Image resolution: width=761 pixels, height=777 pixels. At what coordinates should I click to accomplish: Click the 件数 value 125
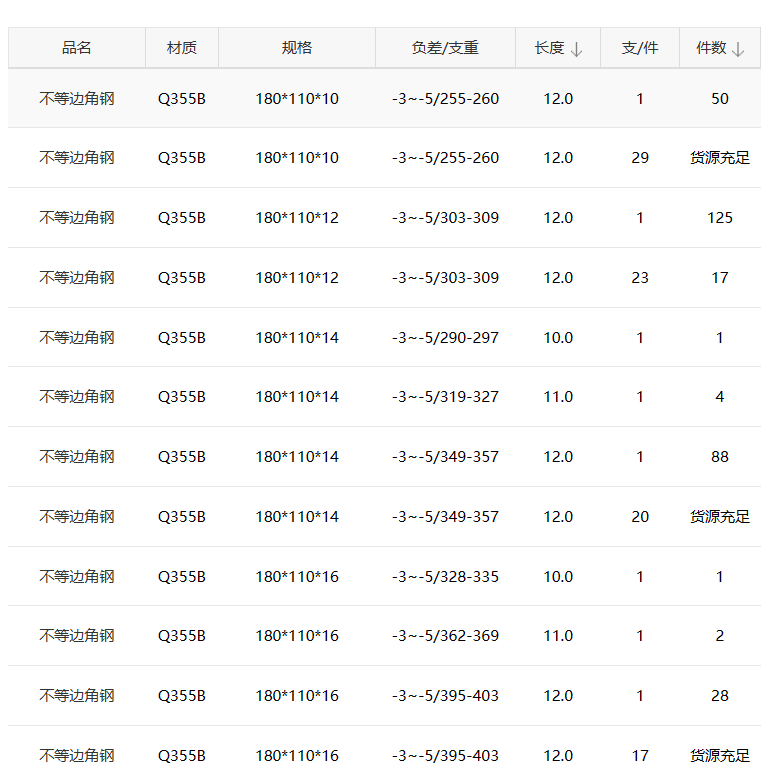tap(720, 218)
